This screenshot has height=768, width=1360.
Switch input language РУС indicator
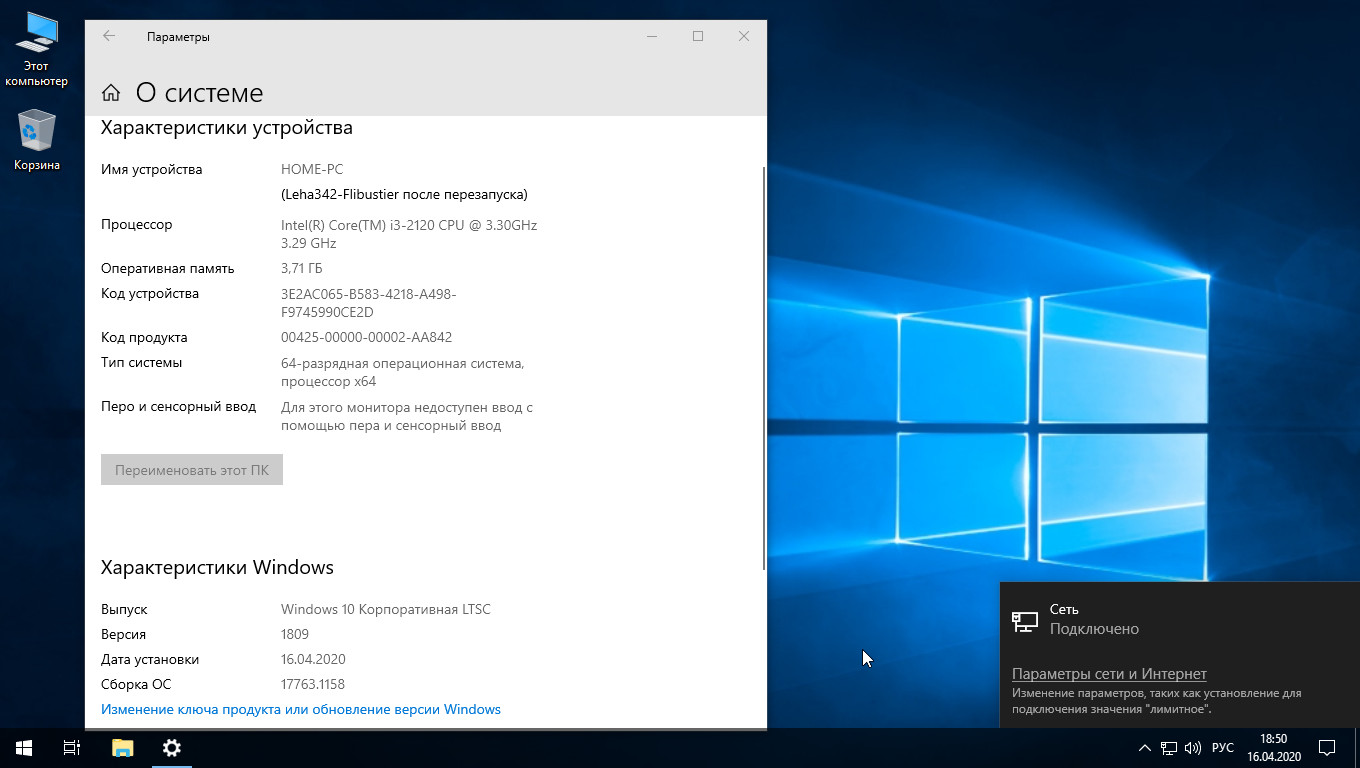point(1222,748)
